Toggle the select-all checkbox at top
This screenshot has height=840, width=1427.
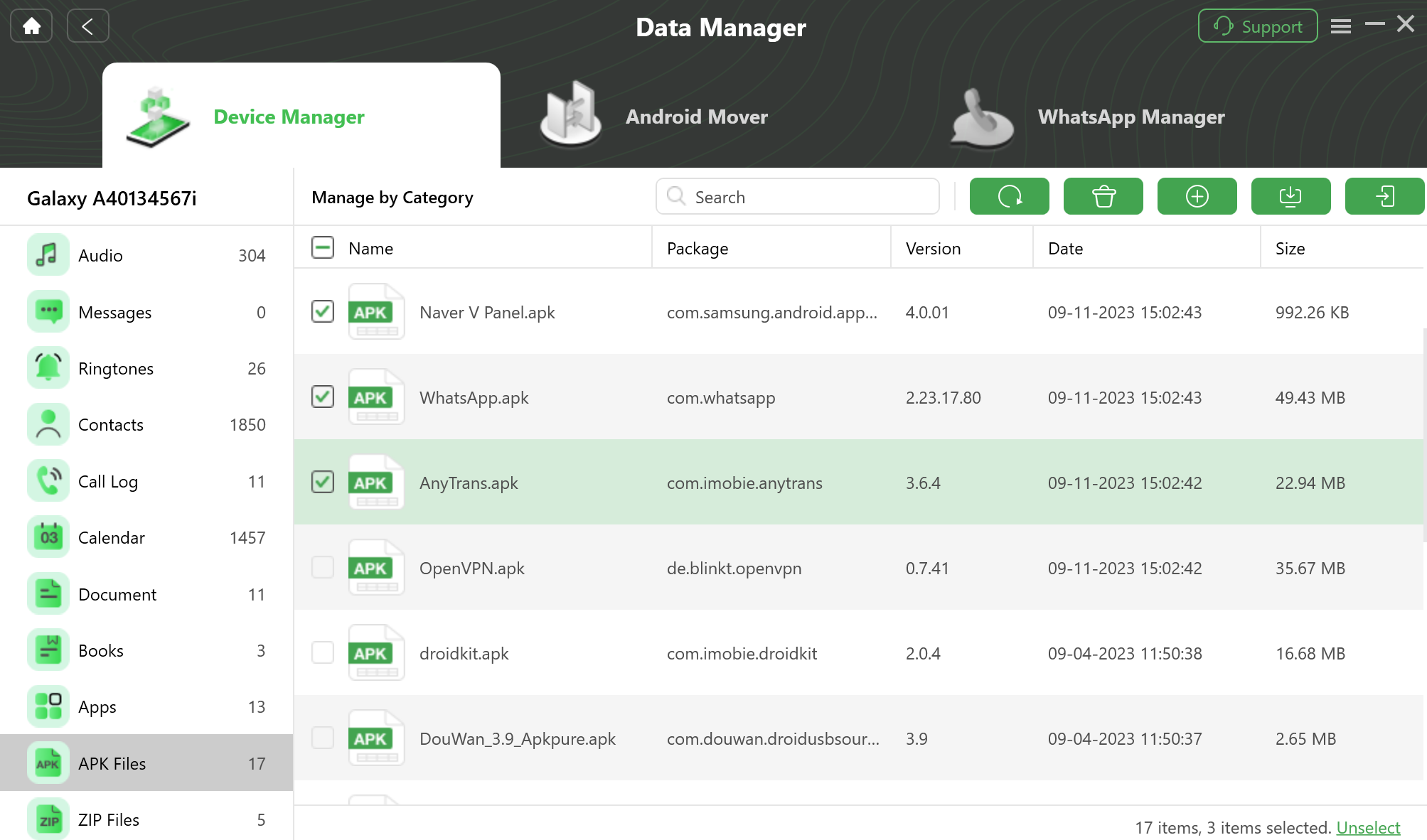321,247
